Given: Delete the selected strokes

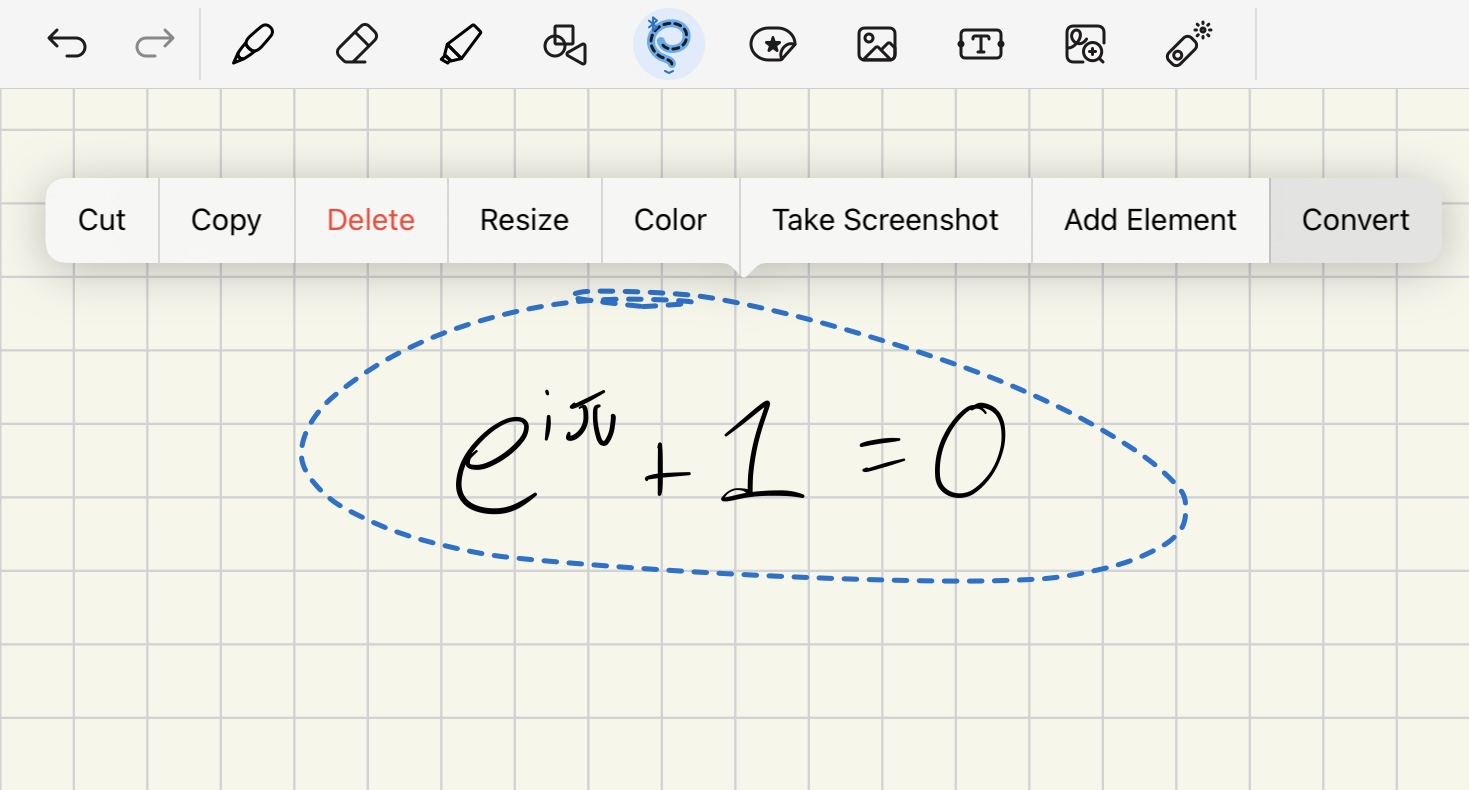Looking at the screenshot, I should (371, 220).
